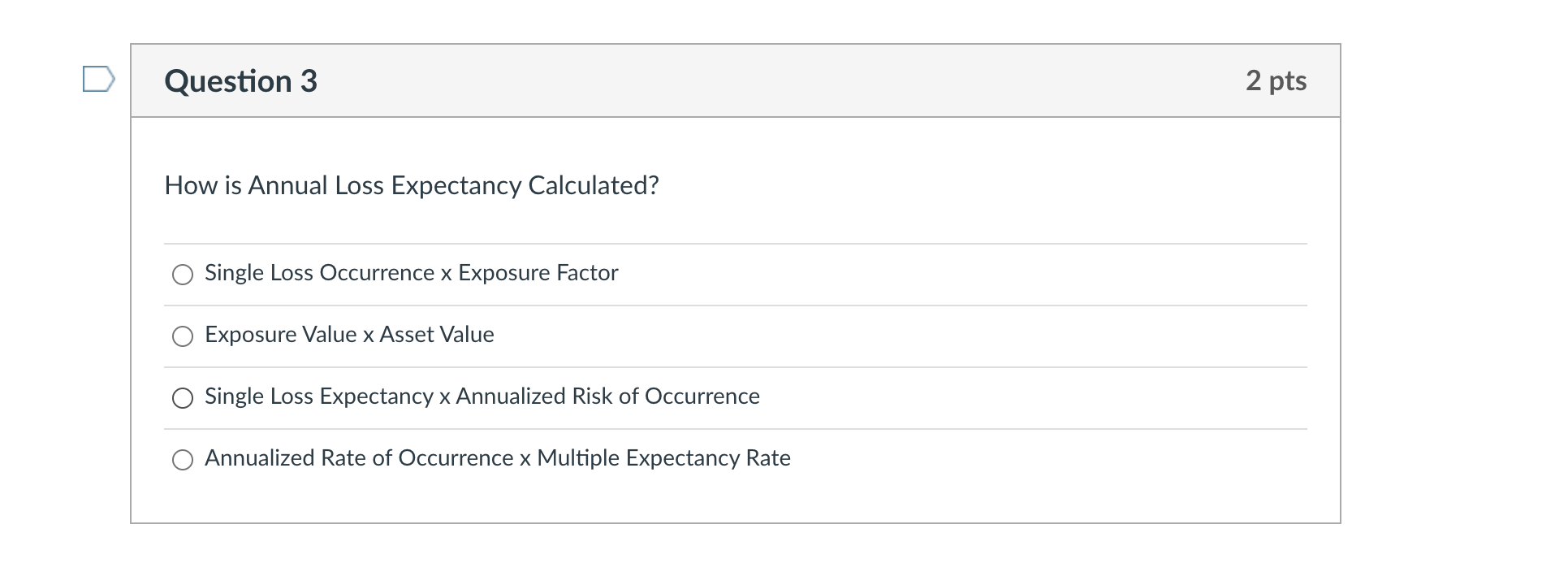
Task: Click answer label 'Single Loss Expectancy x Annualized Risk of Occurrence'
Action: click(482, 396)
